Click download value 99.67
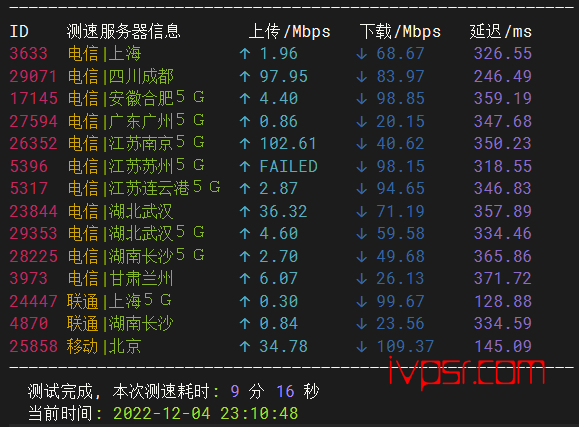Image resolution: width=579 pixels, height=427 pixels. (x=401, y=302)
